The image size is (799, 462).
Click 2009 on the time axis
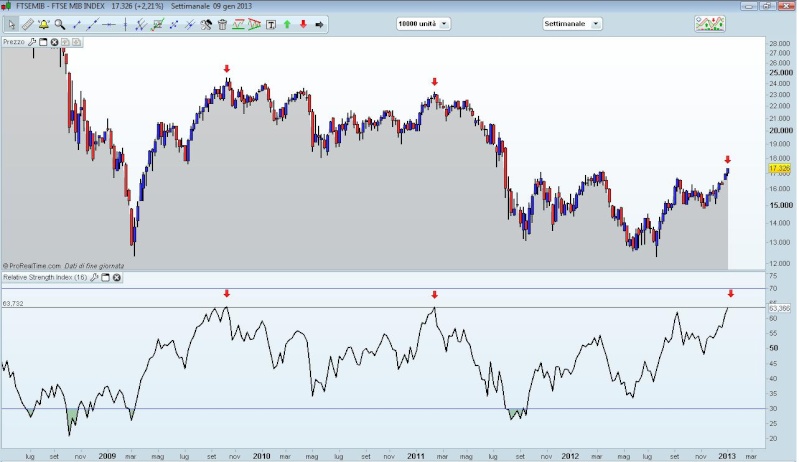[x=107, y=456]
